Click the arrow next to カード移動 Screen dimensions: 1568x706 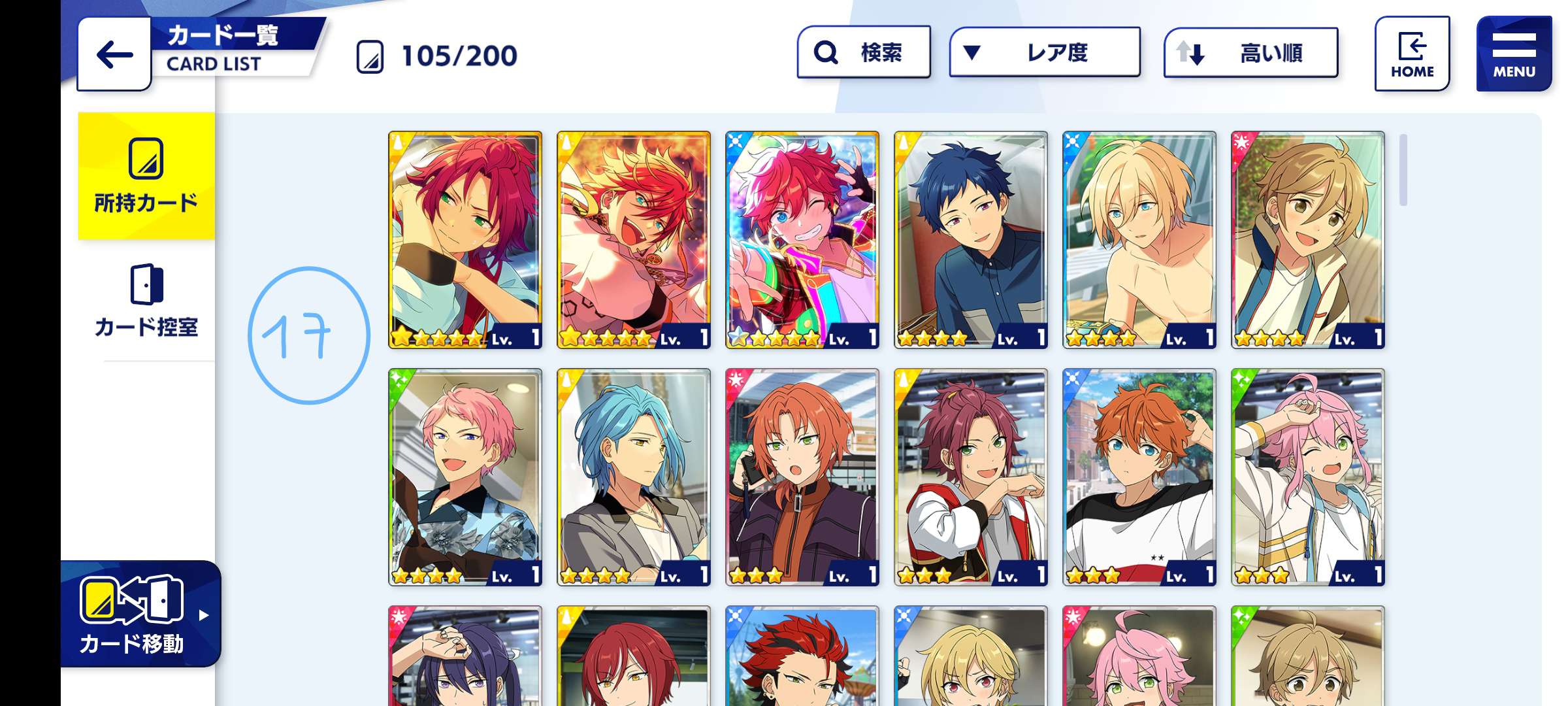[x=204, y=615]
